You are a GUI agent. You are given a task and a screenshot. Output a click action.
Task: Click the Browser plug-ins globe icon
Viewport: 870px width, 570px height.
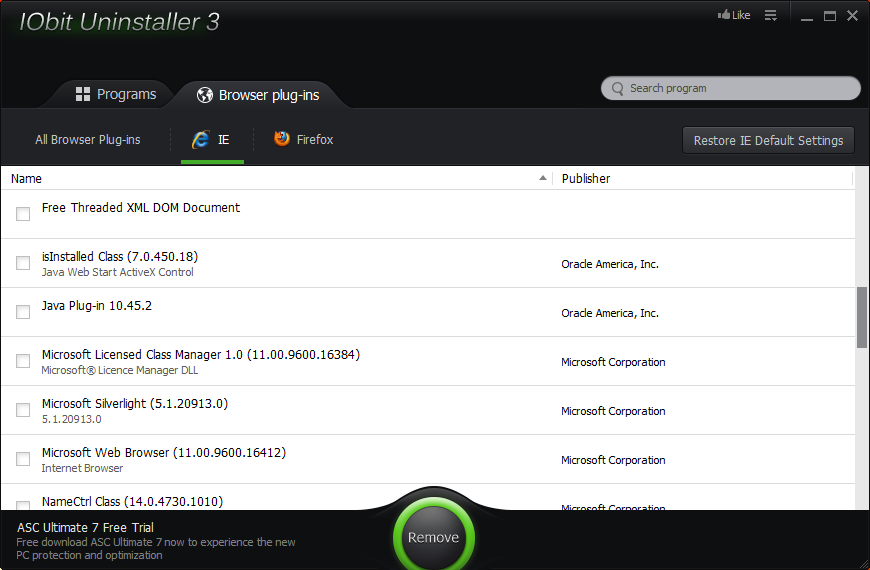(205, 95)
